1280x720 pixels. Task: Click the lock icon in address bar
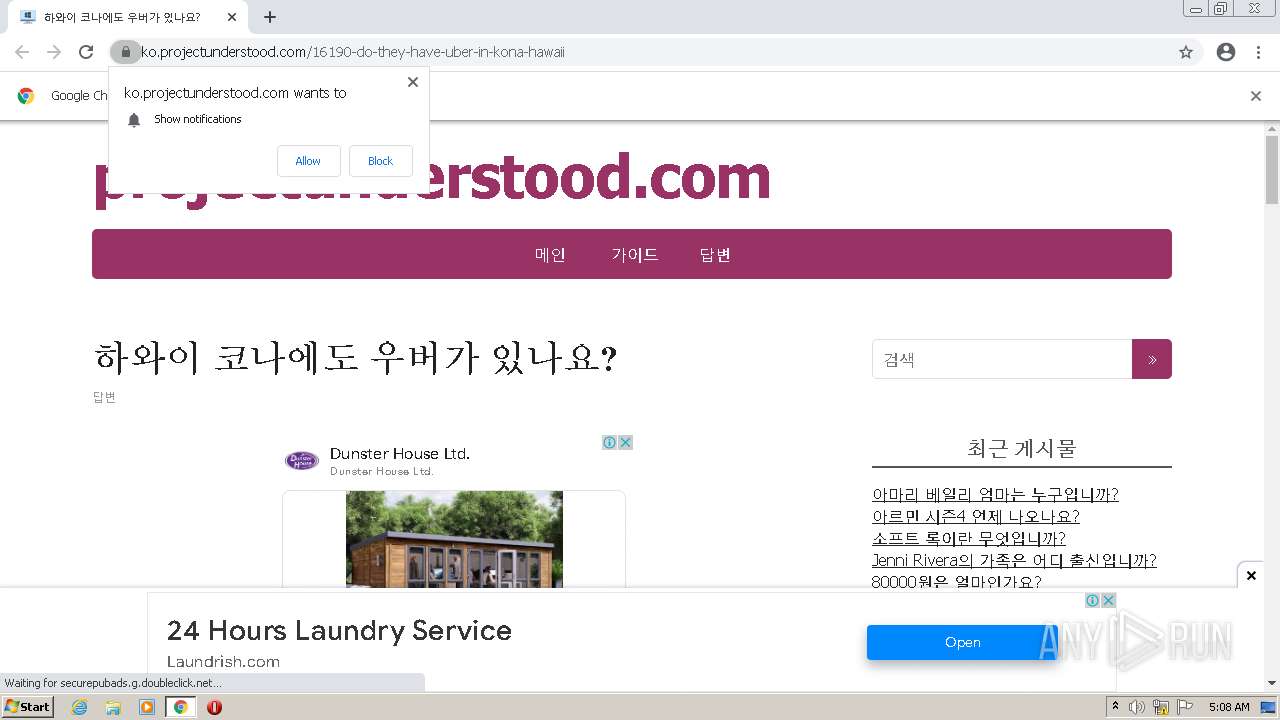(125, 52)
